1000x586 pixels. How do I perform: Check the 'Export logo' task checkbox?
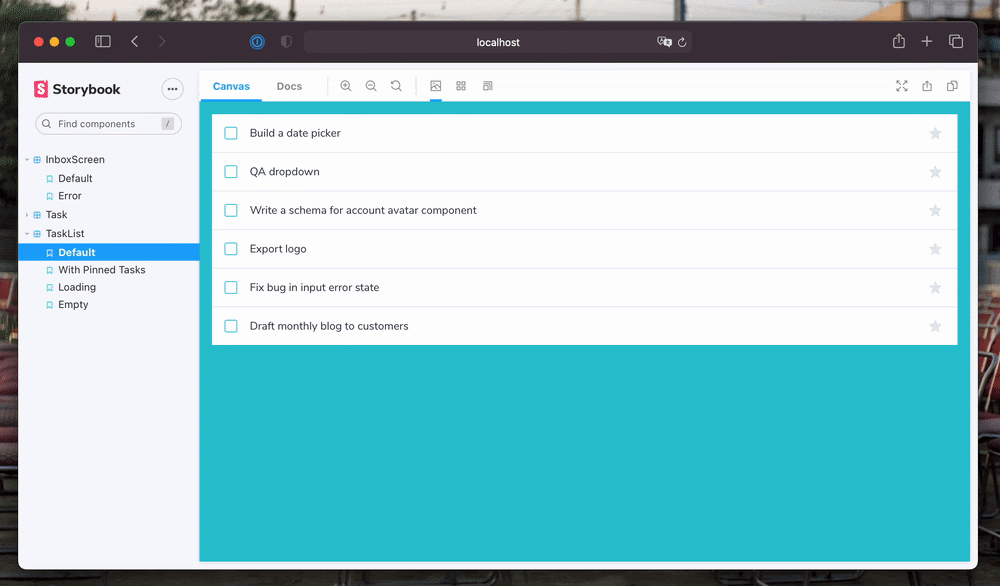point(231,249)
